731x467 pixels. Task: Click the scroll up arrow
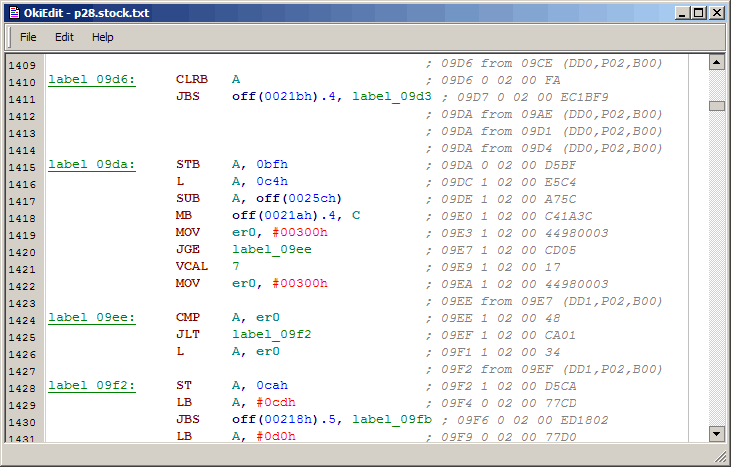[x=717, y=62]
